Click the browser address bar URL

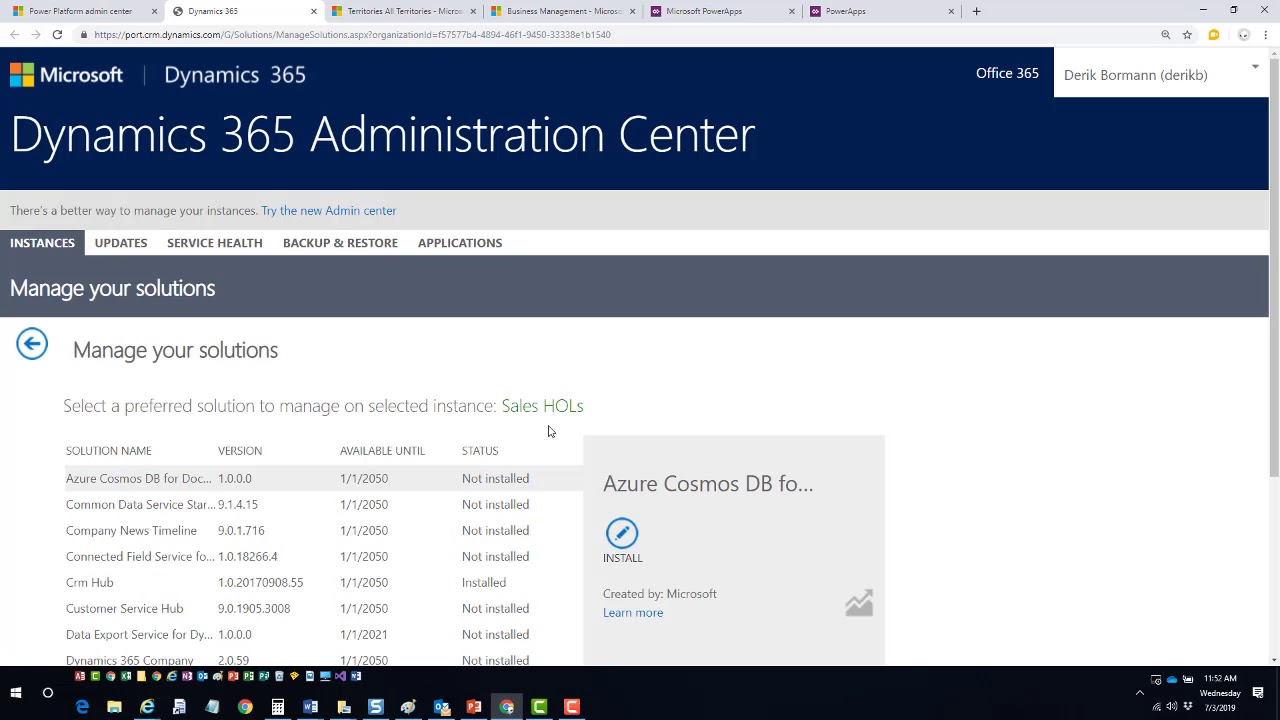pyautogui.click(x=352, y=35)
